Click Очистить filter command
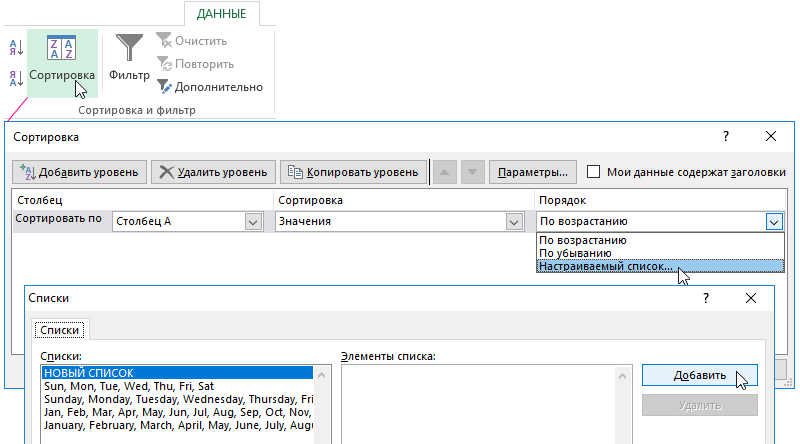 [x=192, y=41]
